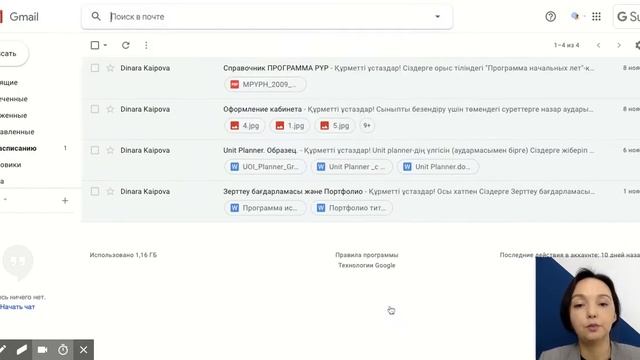Click the Gmail logo text
The height and width of the screenshot is (360, 640).
(x=24, y=17)
